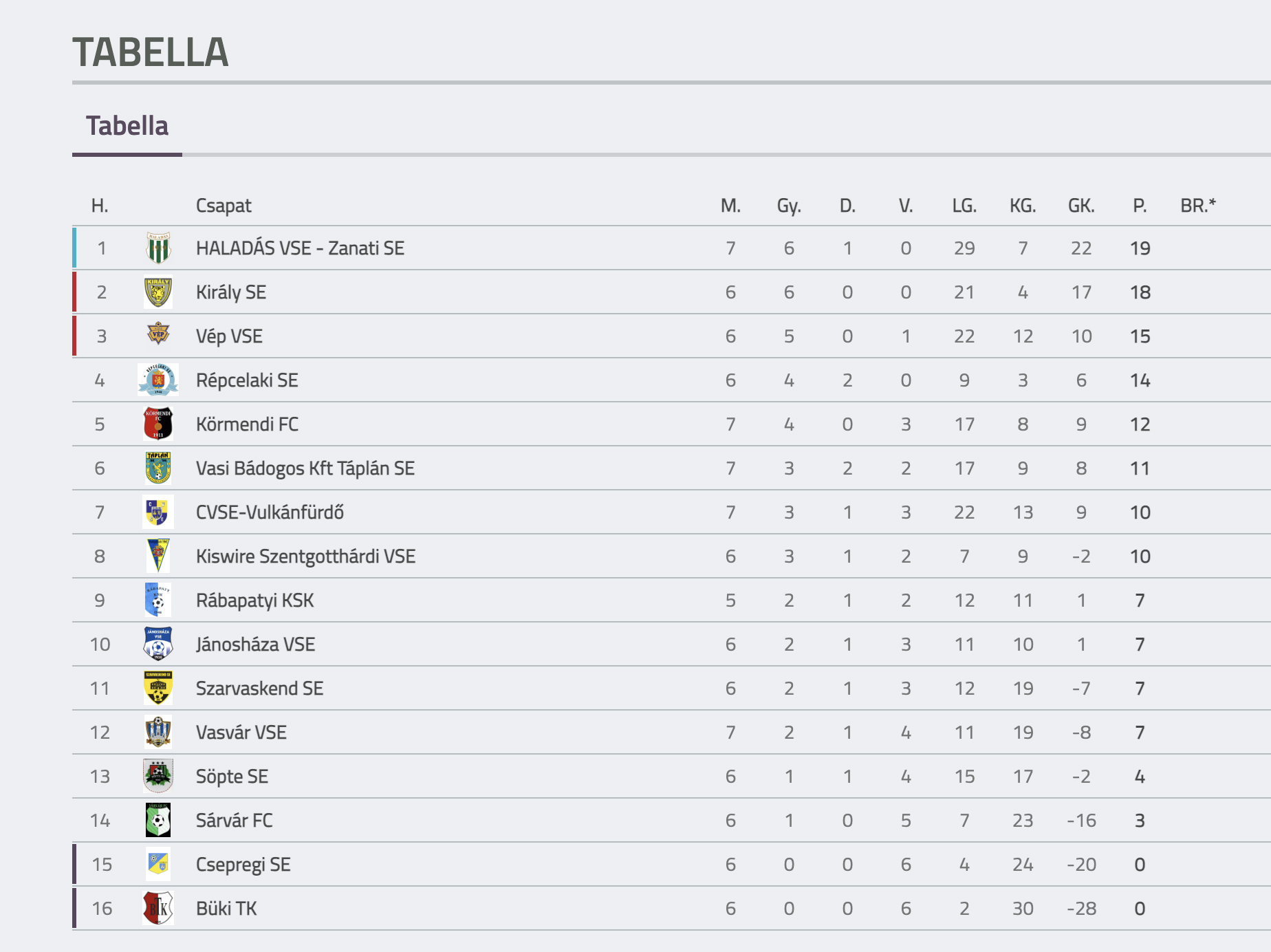Click the Répcelaki SE team badge
Screen dimensions: 1271x952
point(158,380)
